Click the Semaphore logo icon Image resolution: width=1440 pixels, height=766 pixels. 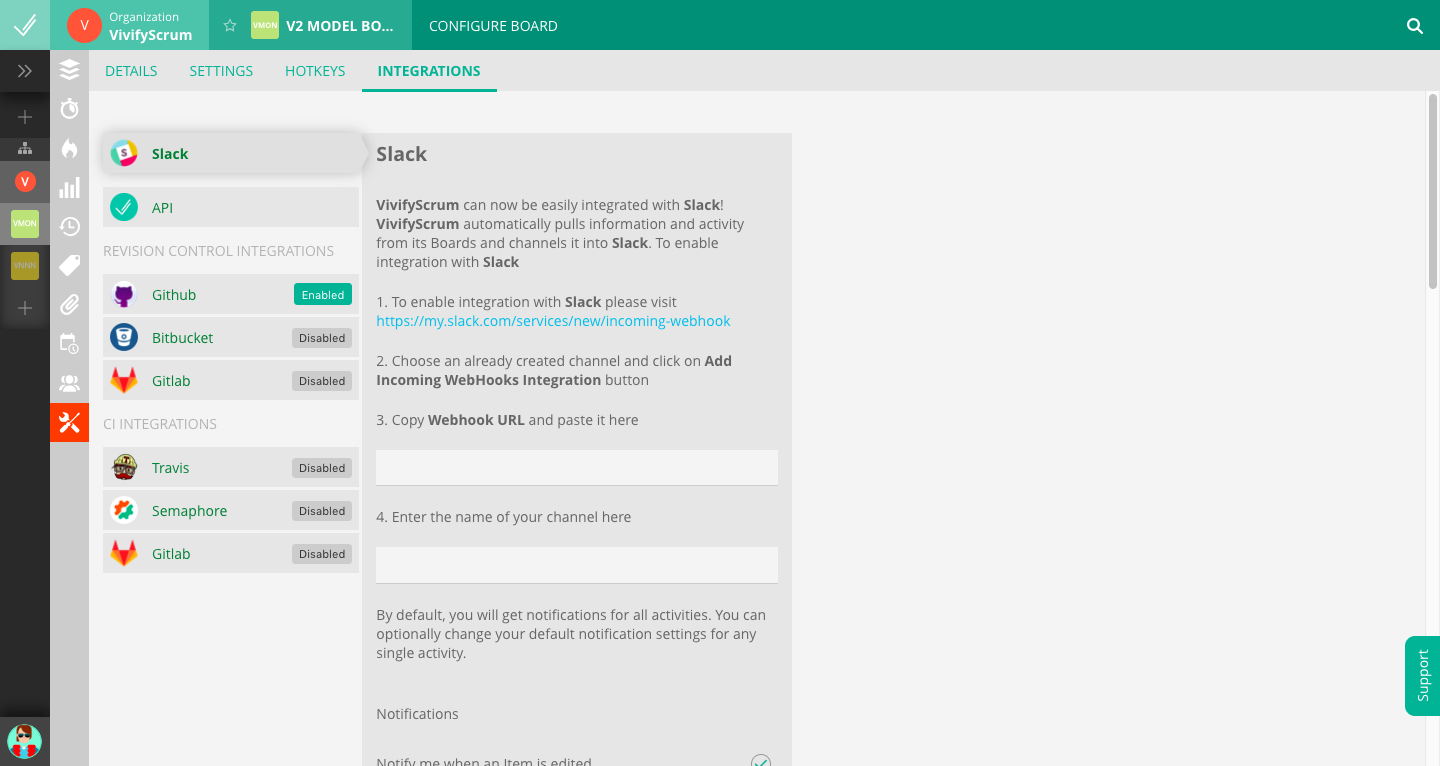click(x=124, y=511)
